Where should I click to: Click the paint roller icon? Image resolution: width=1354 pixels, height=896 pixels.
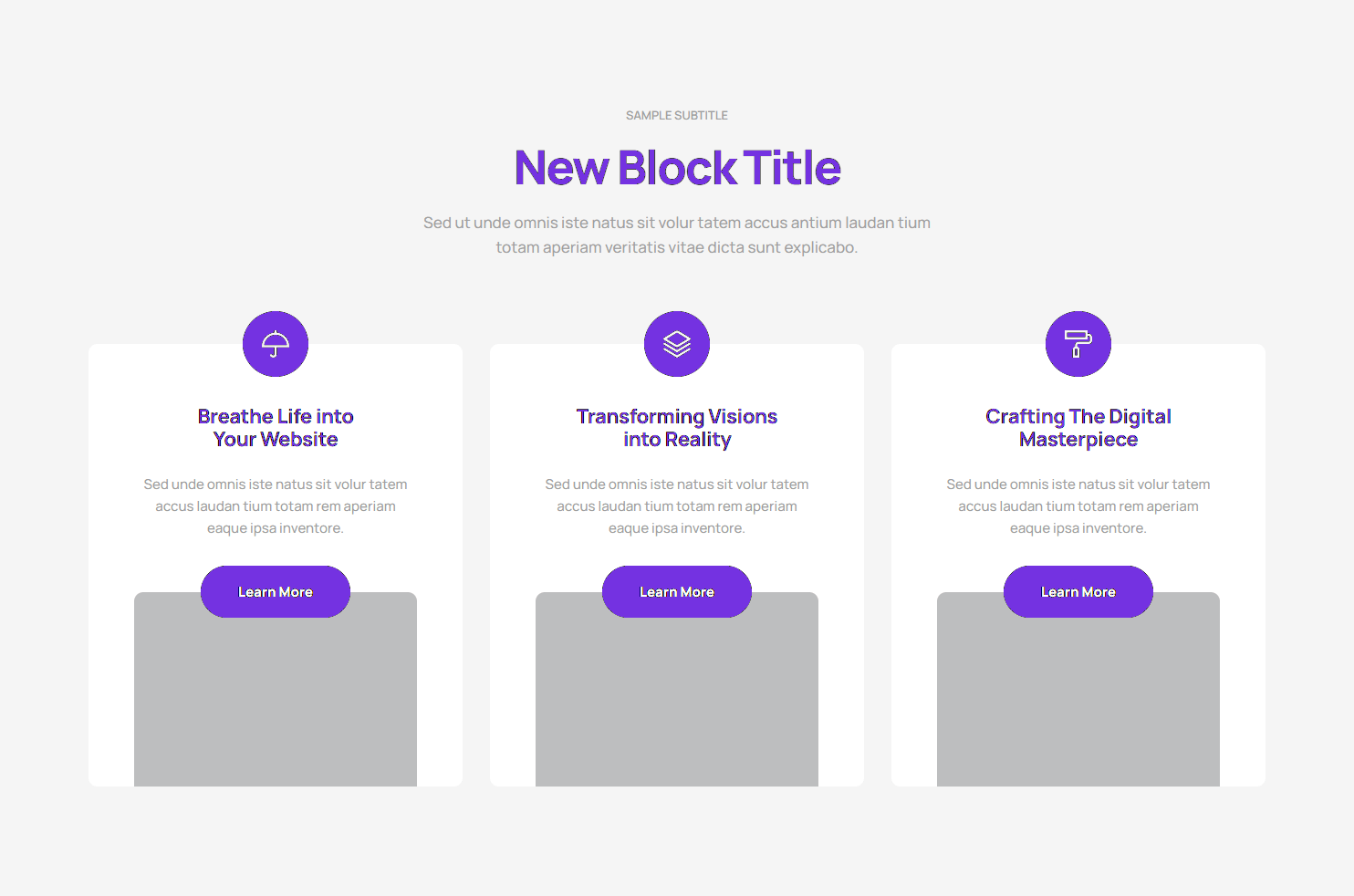coord(1078,344)
